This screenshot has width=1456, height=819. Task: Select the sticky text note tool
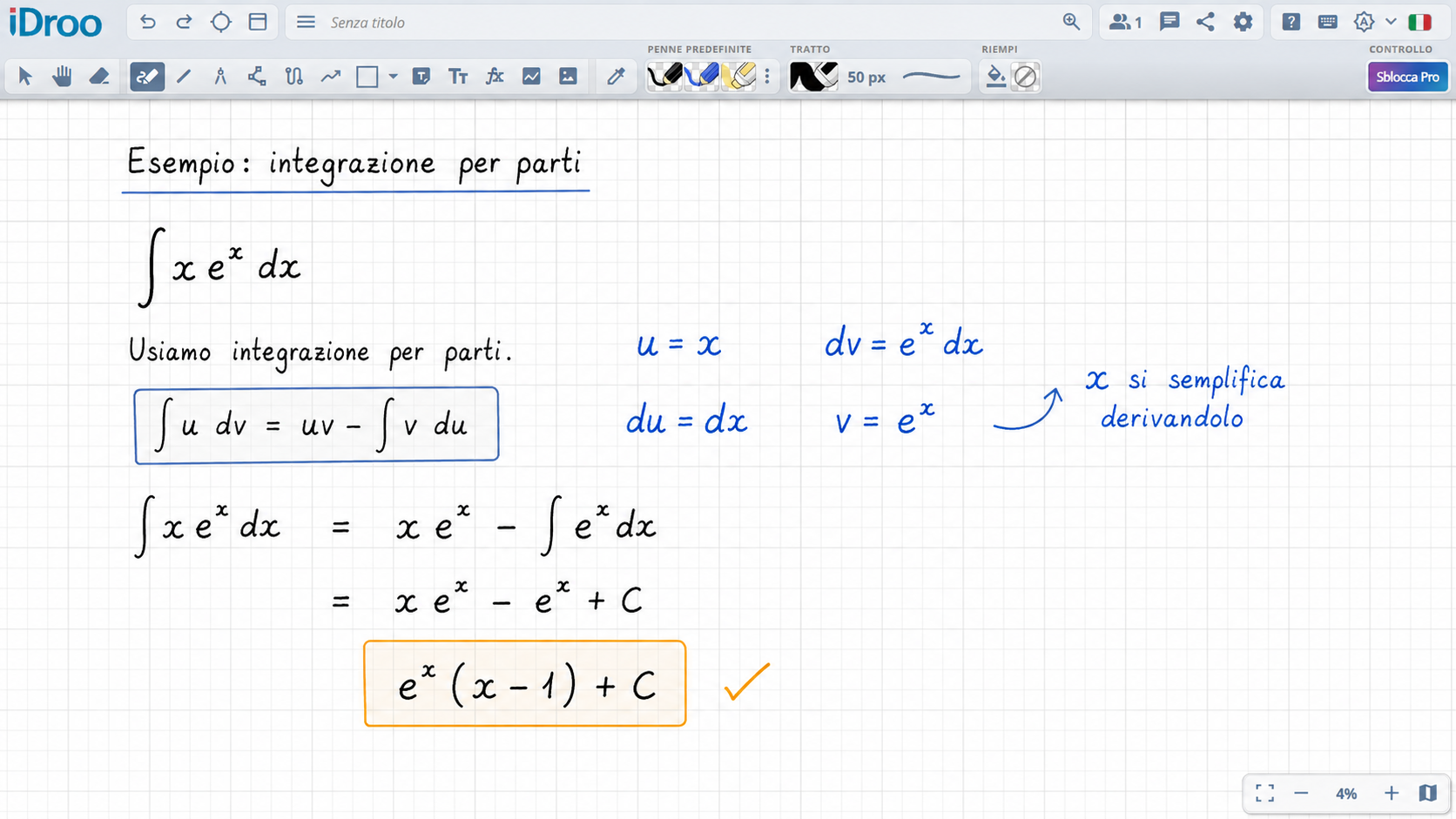421,77
